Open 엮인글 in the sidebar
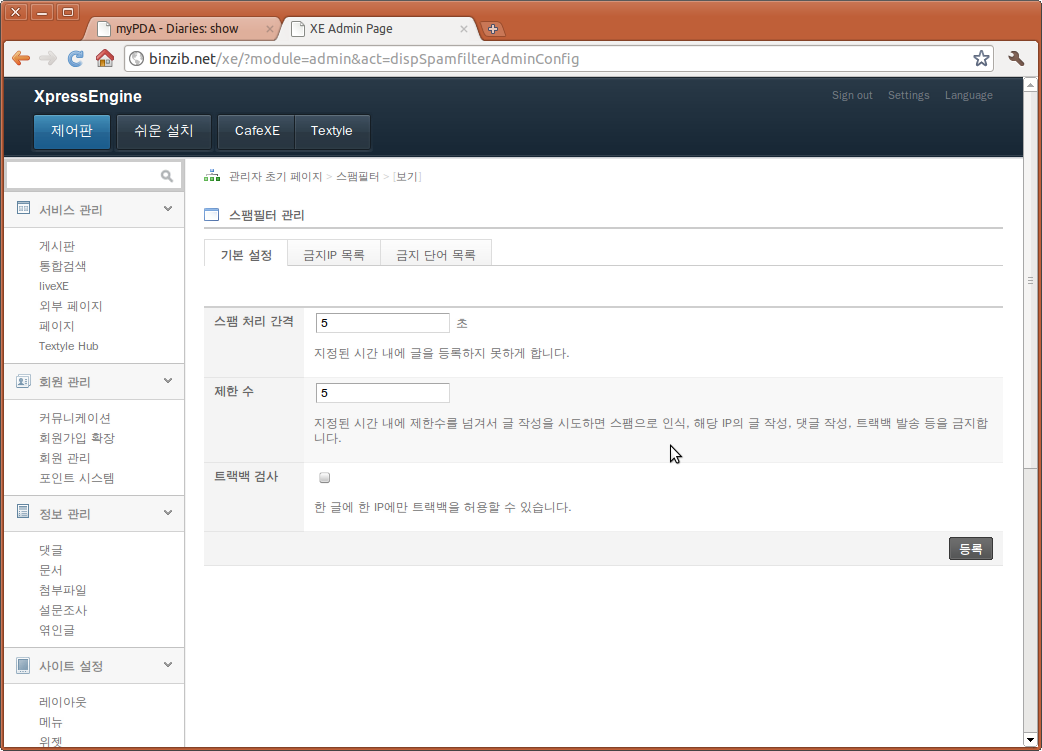Screen dimensions: 1042x751 (56, 630)
